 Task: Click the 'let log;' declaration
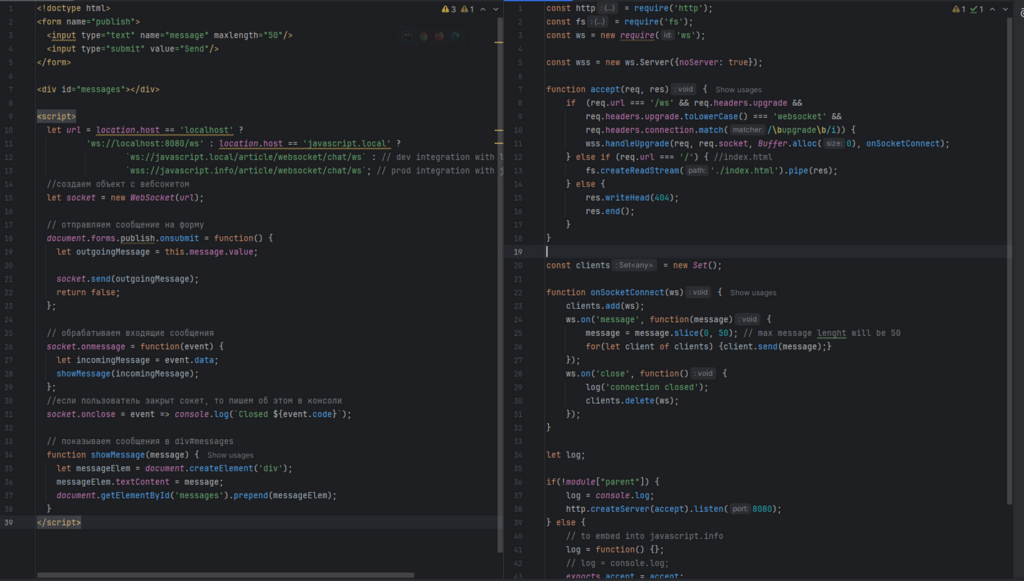pos(566,455)
